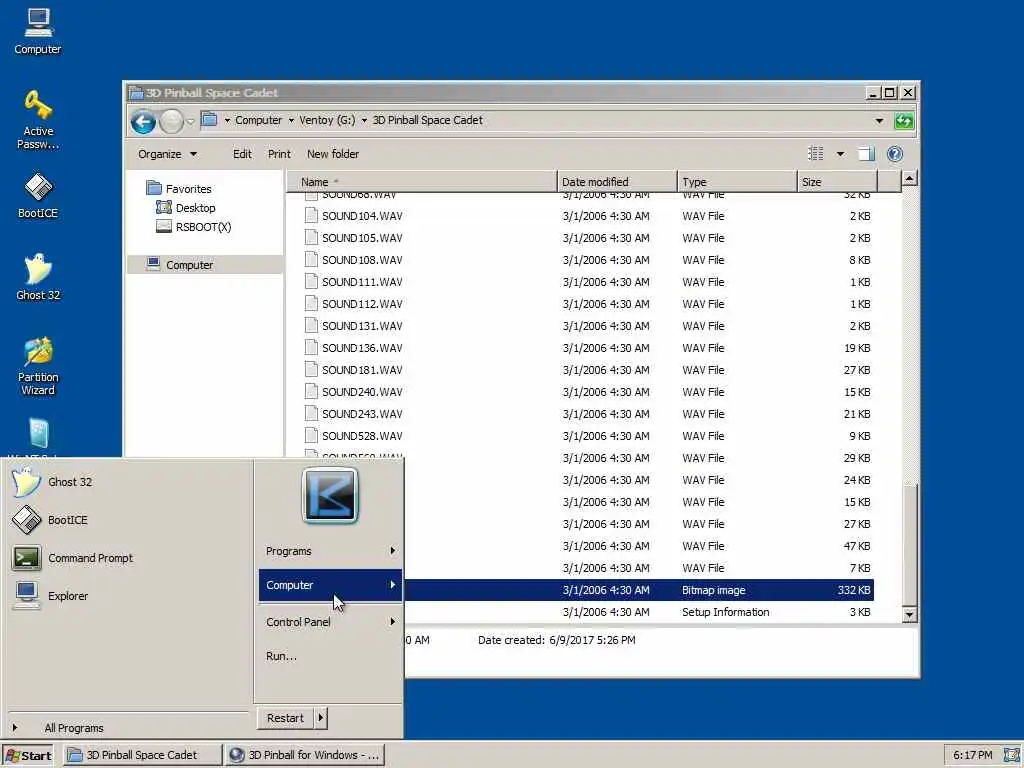The image size is (1024, 768).
Task: Open the address bar history dropdown
Action: pos(879,121)
